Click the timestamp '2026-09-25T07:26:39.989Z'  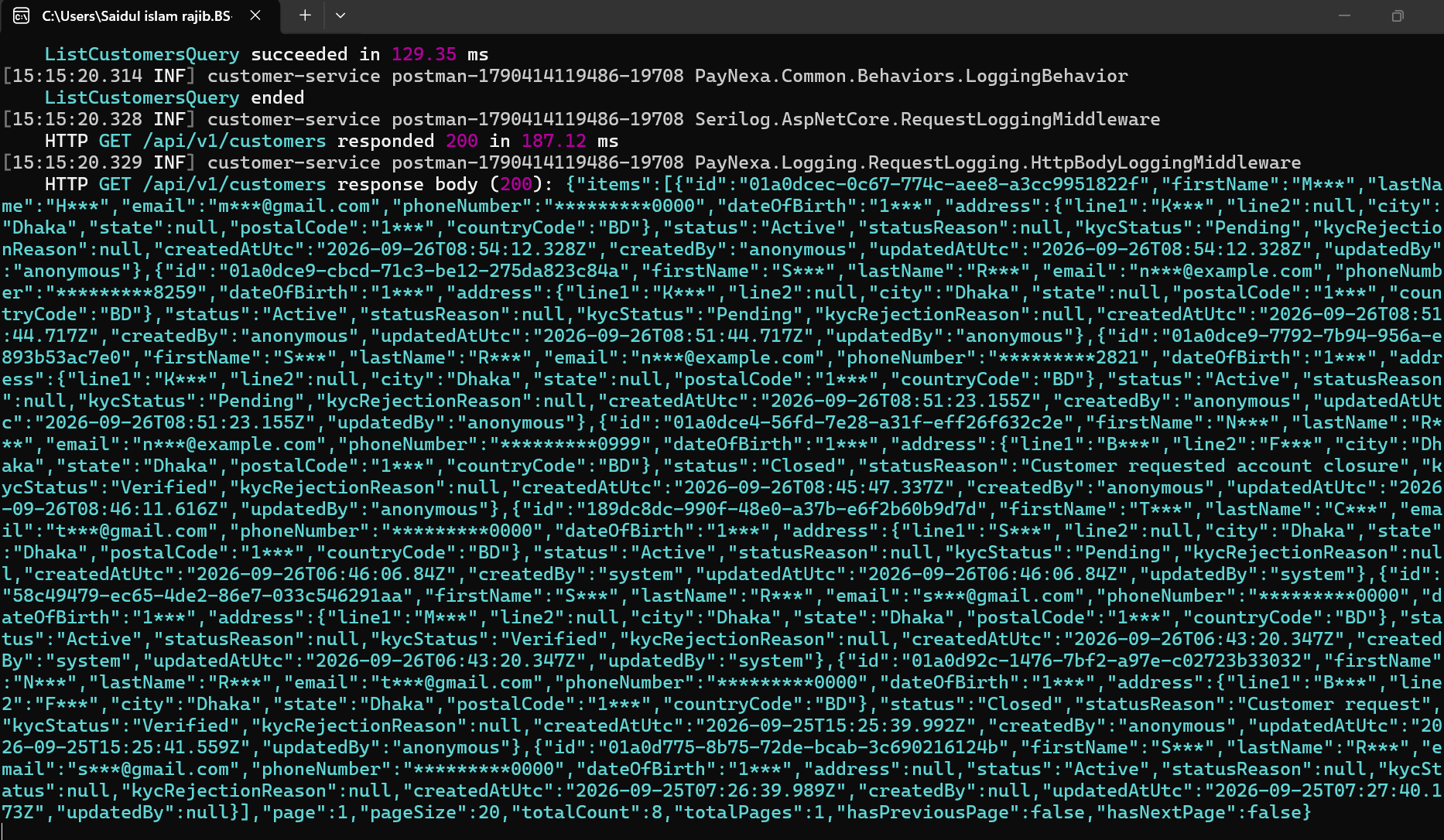pos(706,790)
